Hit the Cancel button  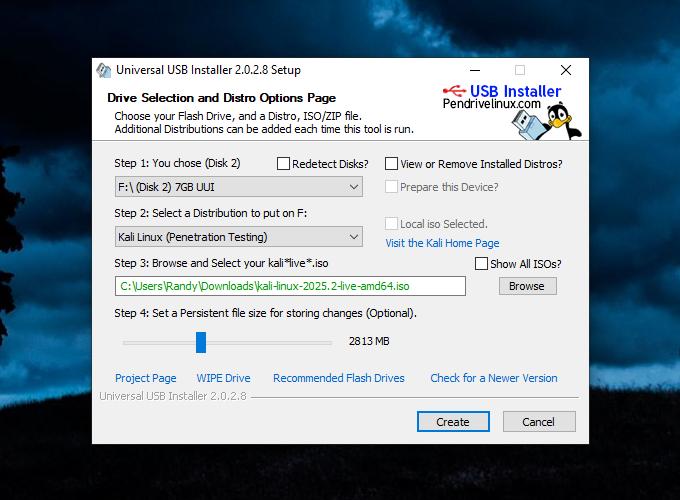[x=539, y=422]
